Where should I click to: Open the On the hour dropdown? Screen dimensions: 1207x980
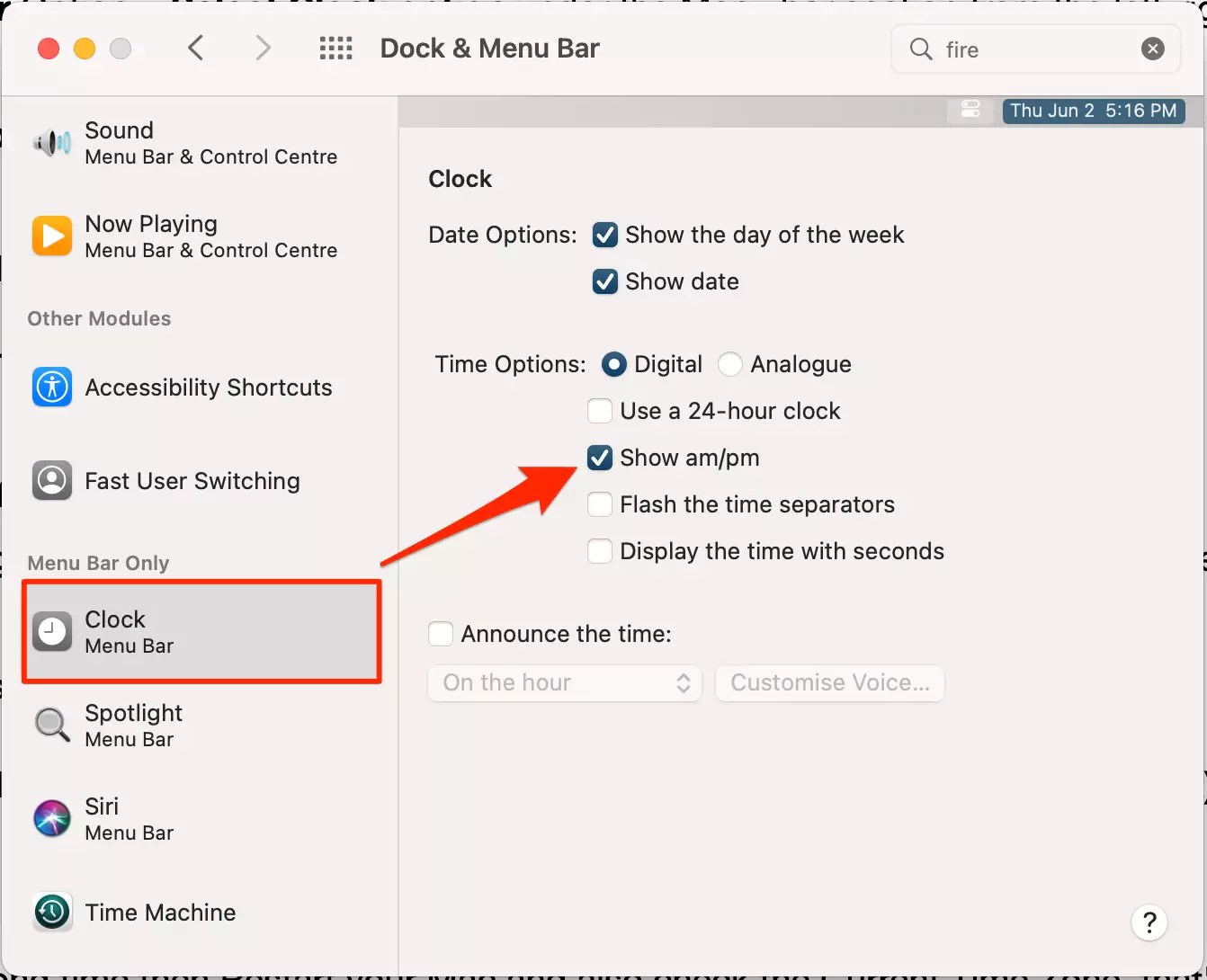point(564,683)
